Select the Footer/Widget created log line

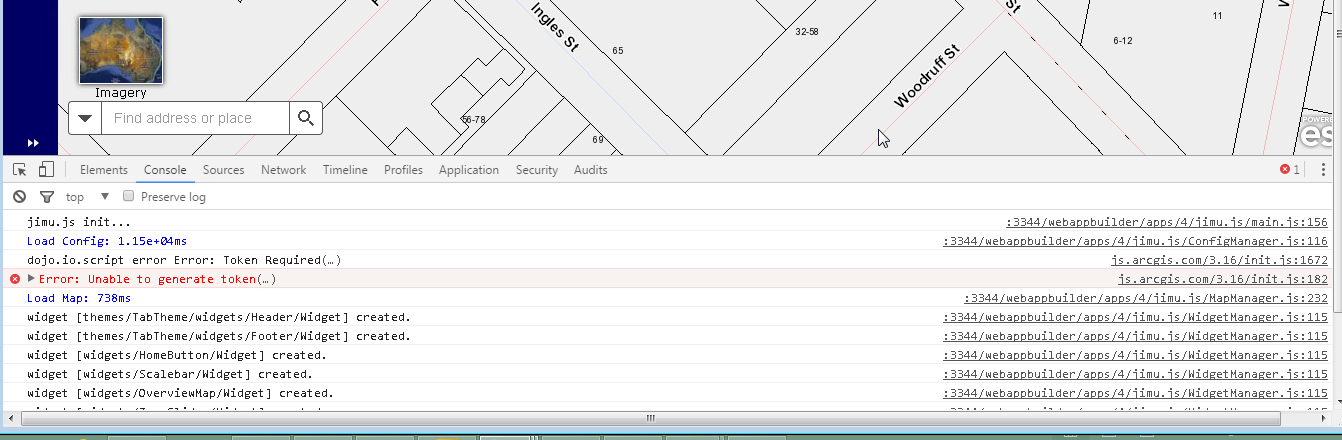(x=219, y=336)
